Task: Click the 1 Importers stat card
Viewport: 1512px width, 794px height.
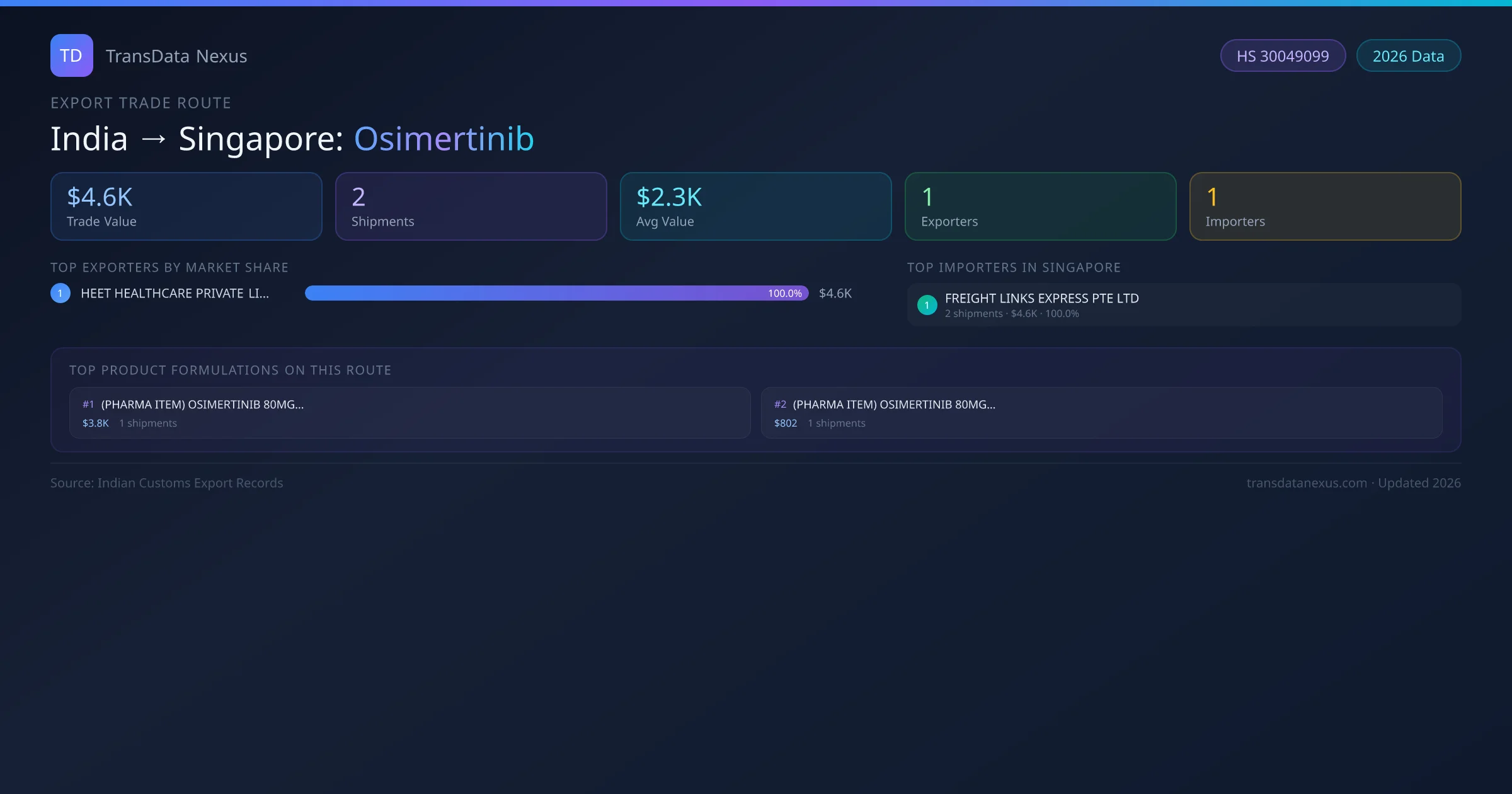Action: (x=1325, y=207)
